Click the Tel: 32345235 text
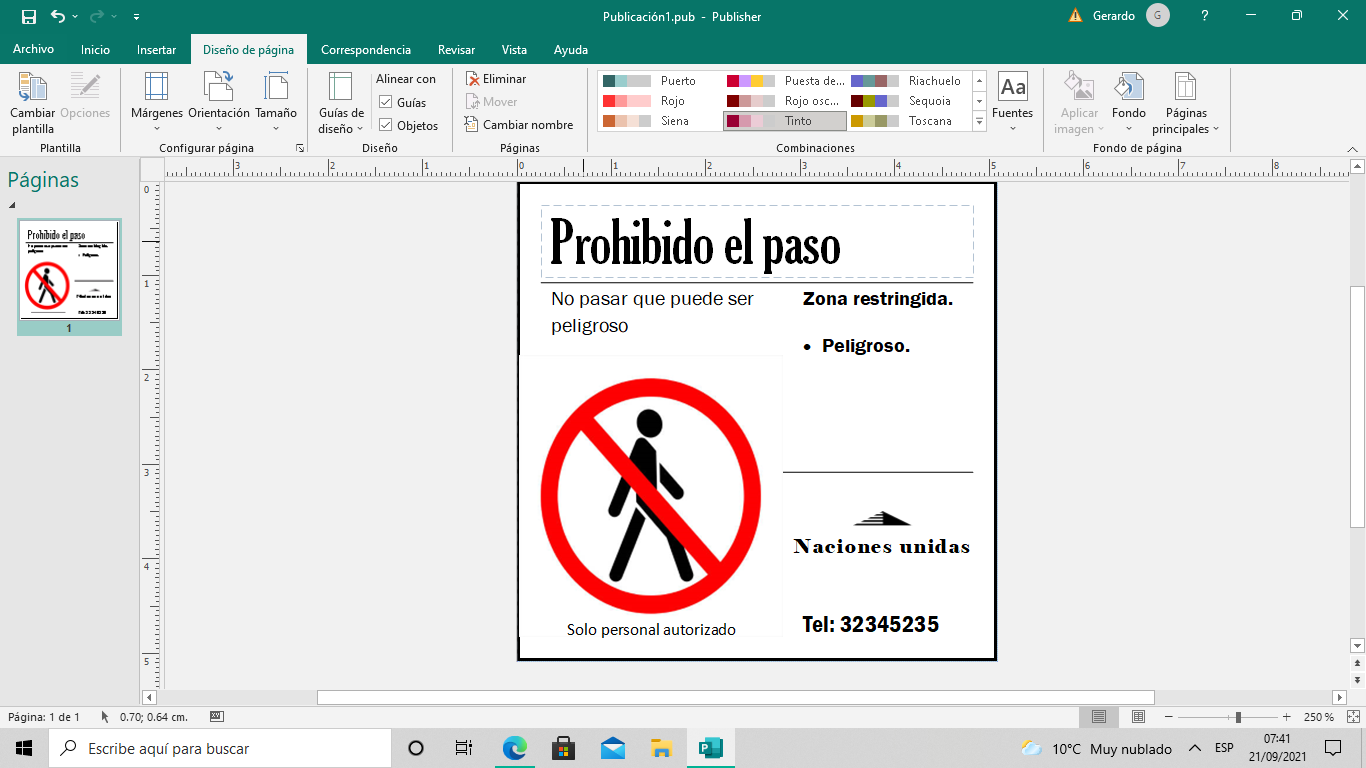The width and height of the screenshot is (1366, 768). (x=870, y=625)
